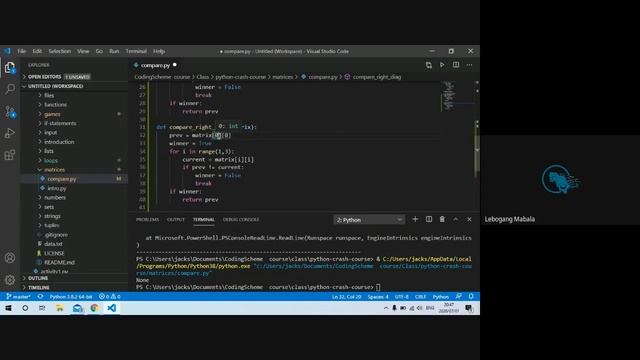The image size is (640, 360).
Task: Click the master branch status item
Action: (x=18, y=296)
